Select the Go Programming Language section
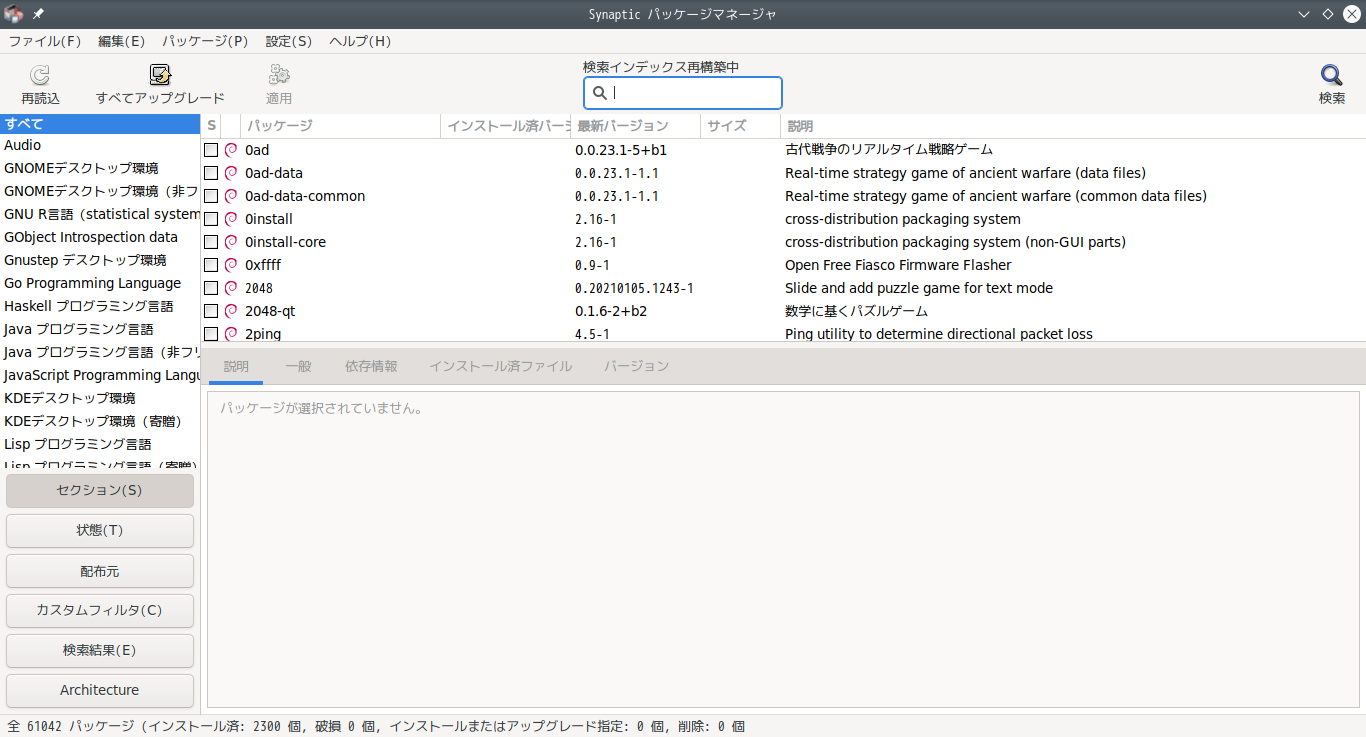The width and height of the screenshot is (1366, 737). [100, 284]
